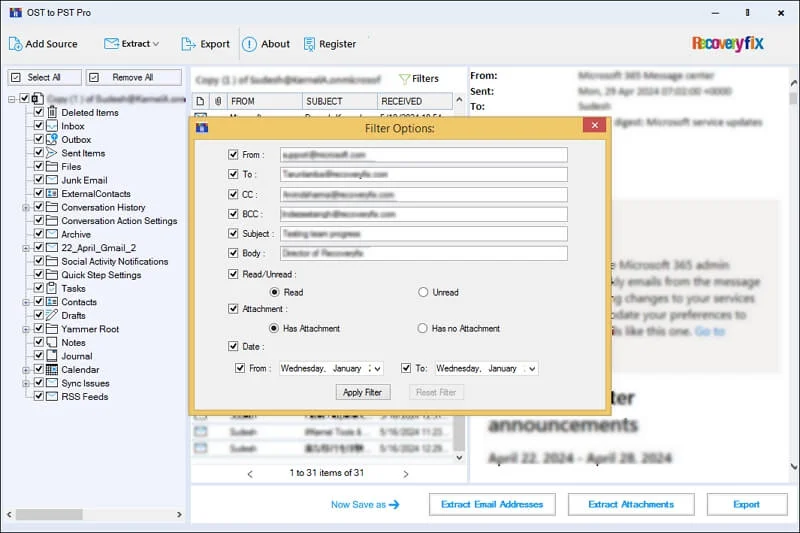
Task: Click the Archive envelope icon
Action: click(x=52, y=234)
